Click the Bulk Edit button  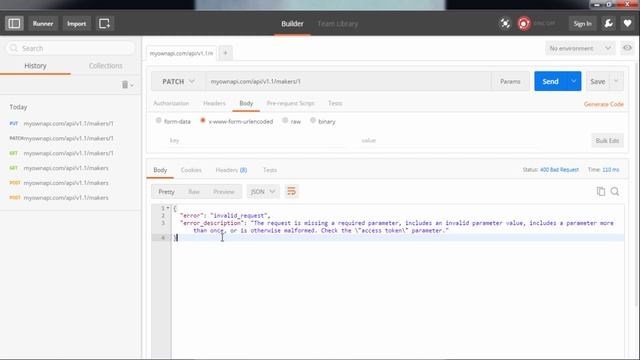pos(607,140)
